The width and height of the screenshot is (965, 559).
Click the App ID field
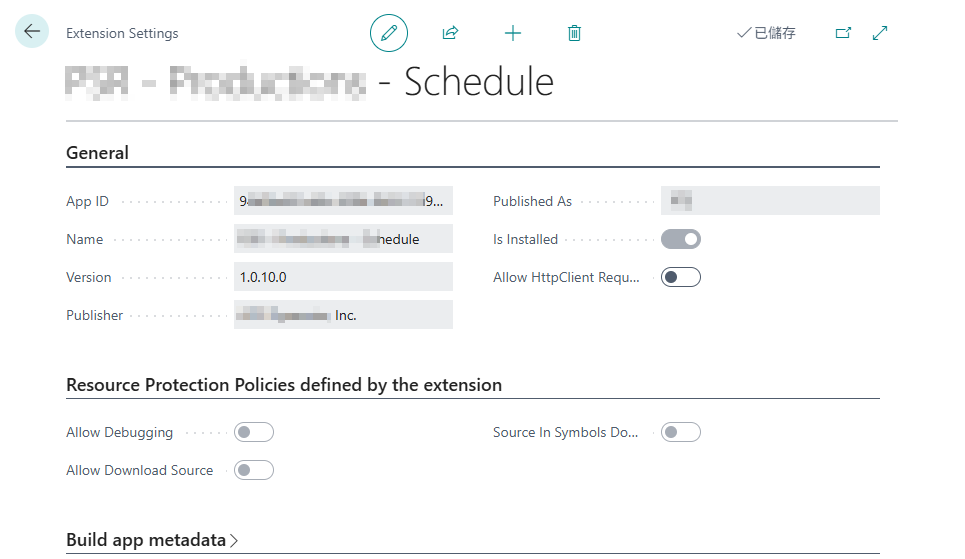[343, 201]
